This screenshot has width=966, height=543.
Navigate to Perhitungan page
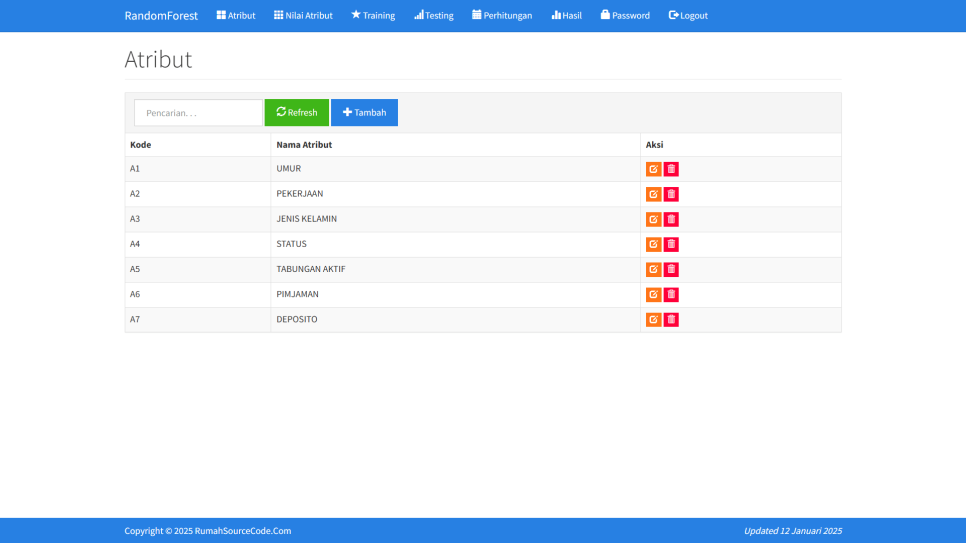click(502, 16)
